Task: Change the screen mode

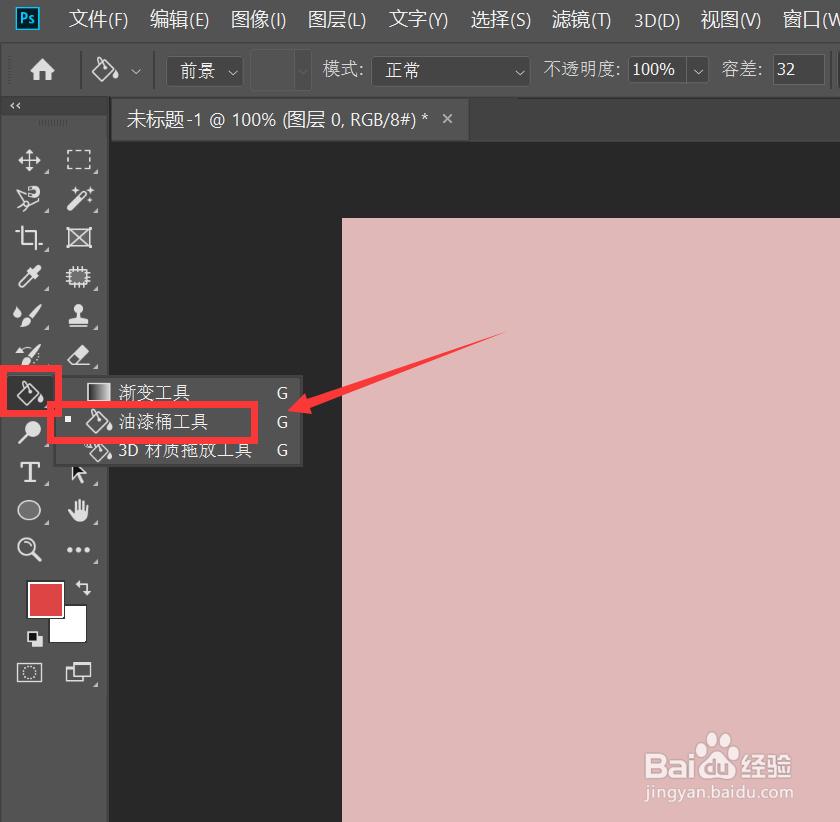Action: coord(79,672)
